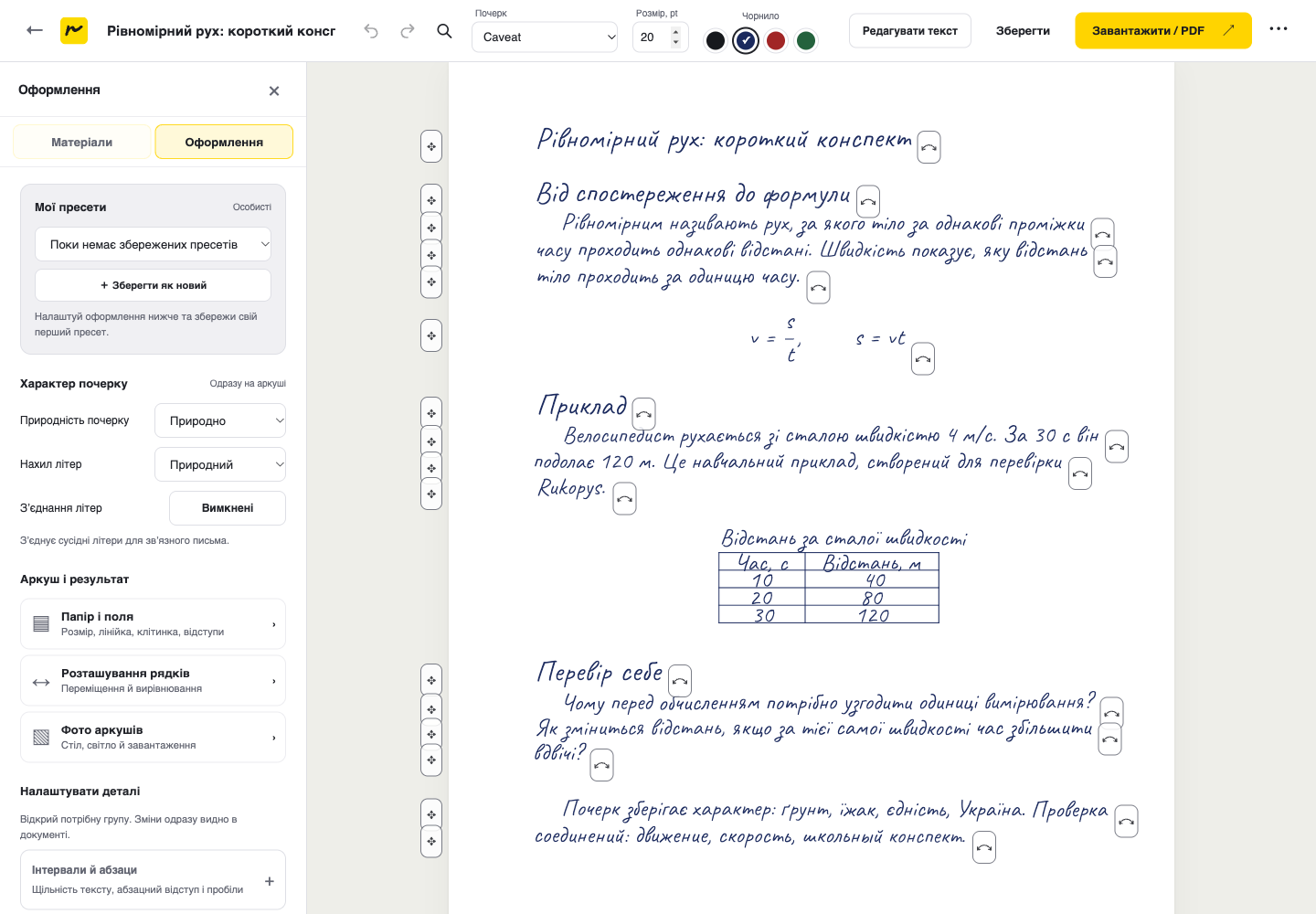Expand the 'Розташування рядків' section
Screen dimensions: 1316x914
153,681
